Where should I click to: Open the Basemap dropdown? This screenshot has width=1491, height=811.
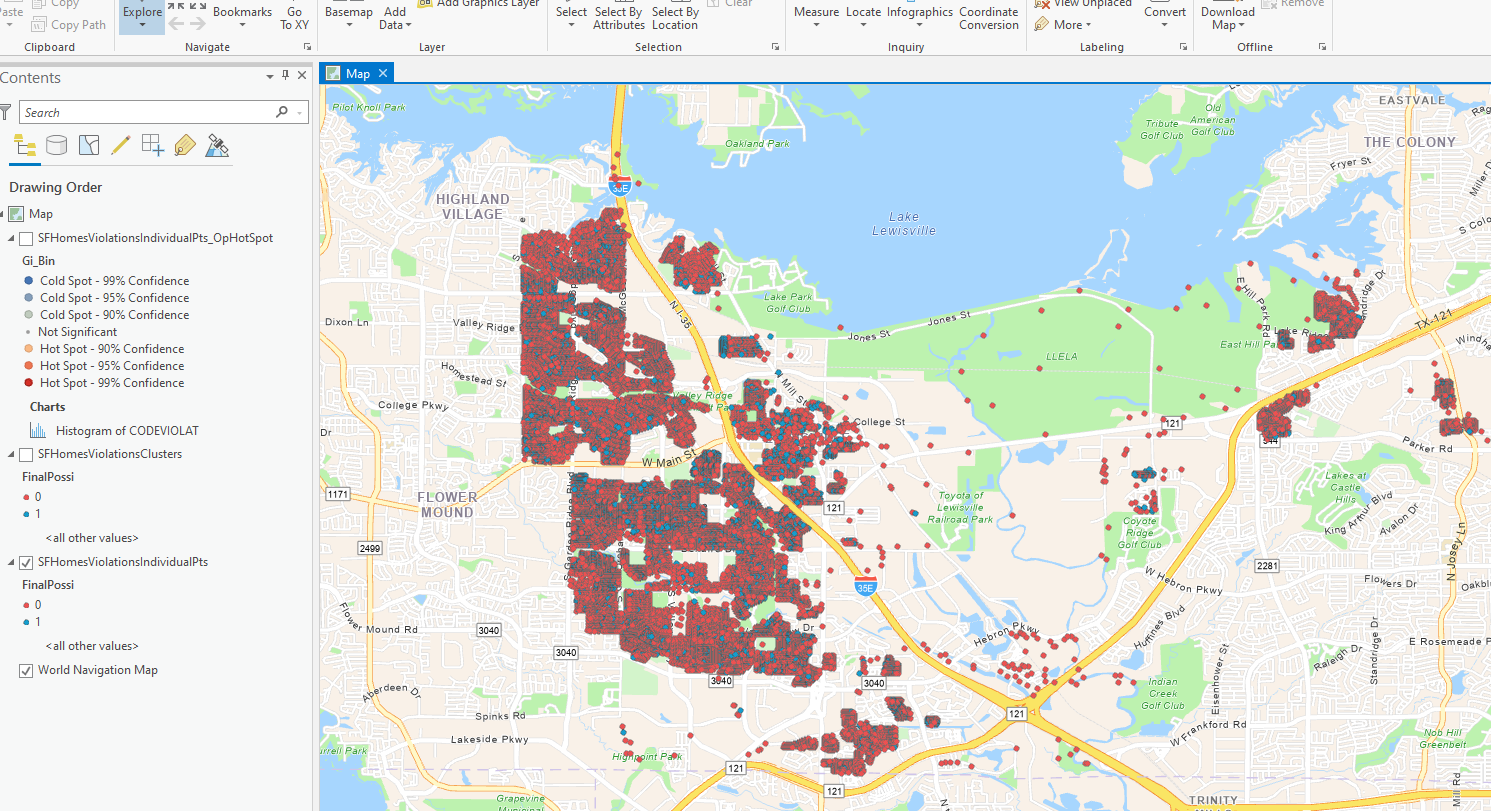[349, 17]
